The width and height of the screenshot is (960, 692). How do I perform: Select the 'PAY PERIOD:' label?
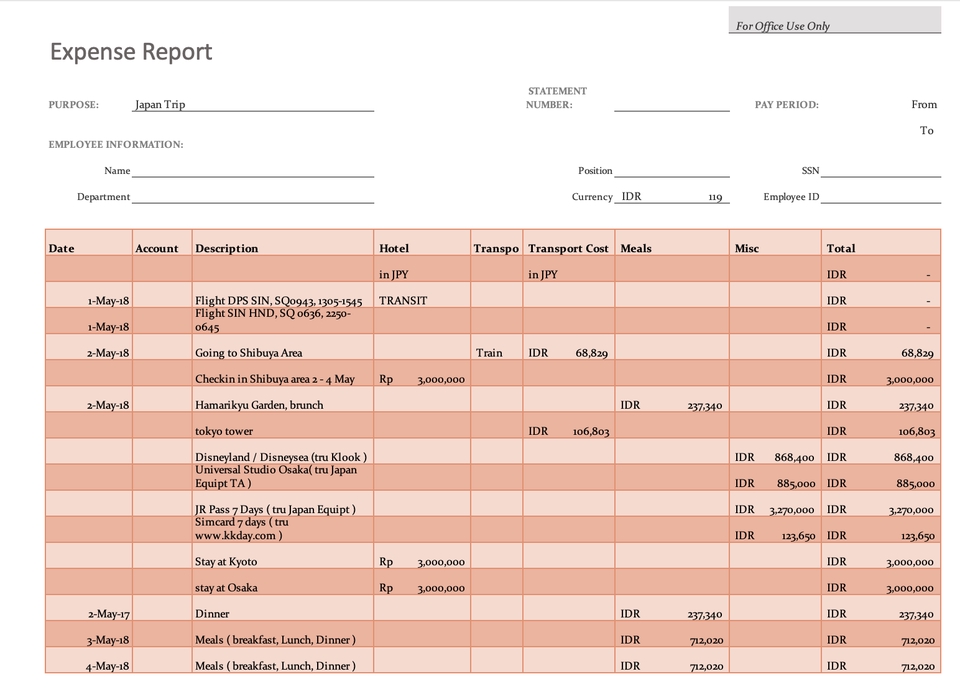[x=786, y=105]
